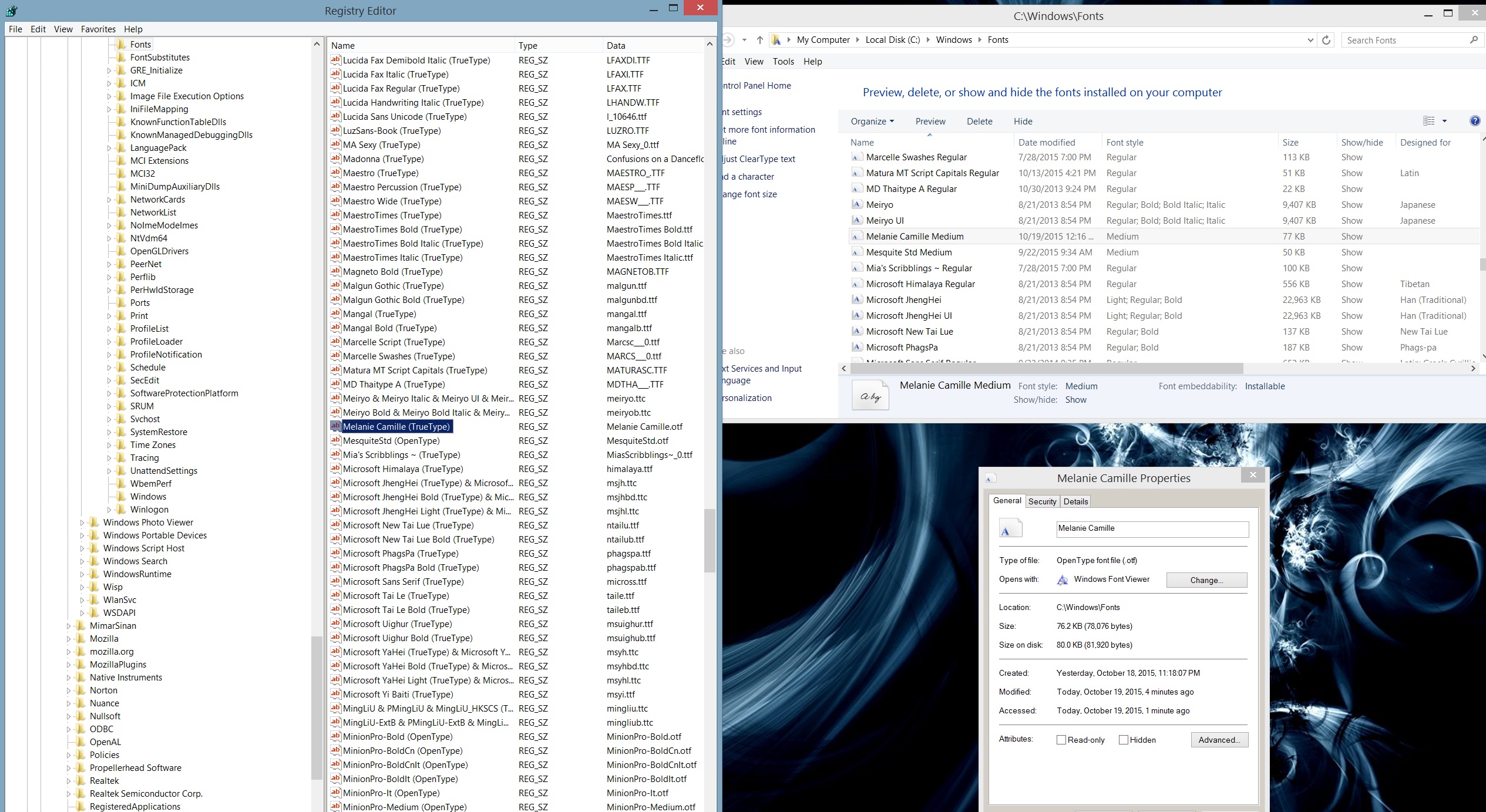The width and height of the screenshot is (1486, 812).
Task: Open the Organize dropdown in Fonts window
Action: [872, 121]
